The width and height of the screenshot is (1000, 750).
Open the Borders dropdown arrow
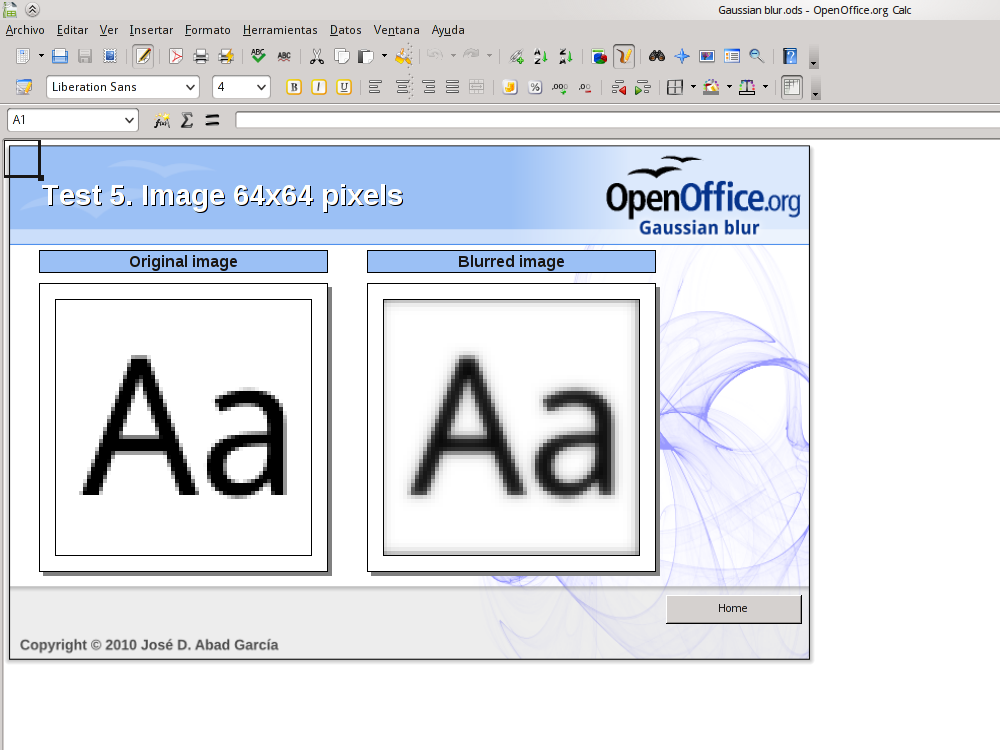(693, 87)
